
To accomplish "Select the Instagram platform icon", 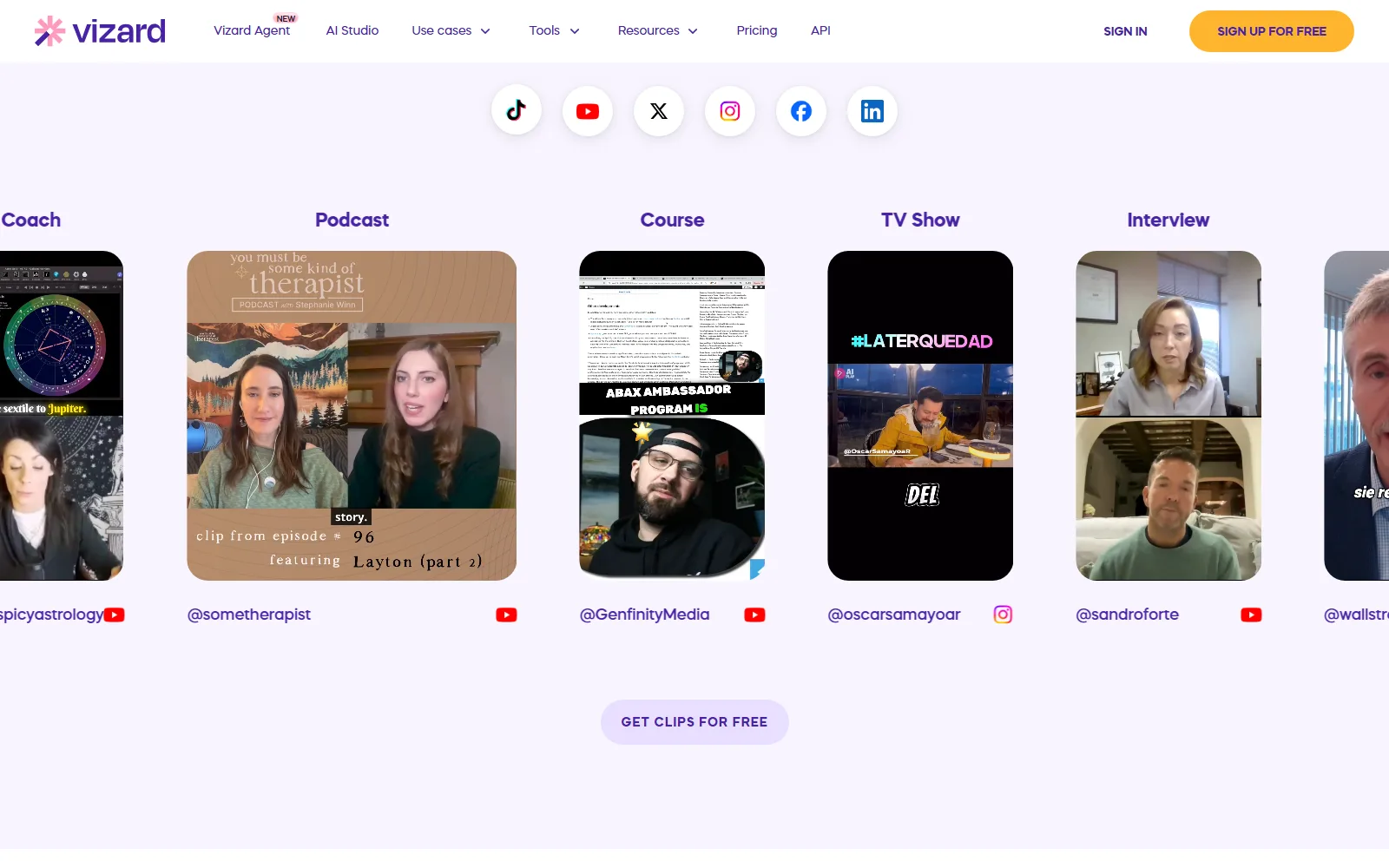I will coord(730,111).
